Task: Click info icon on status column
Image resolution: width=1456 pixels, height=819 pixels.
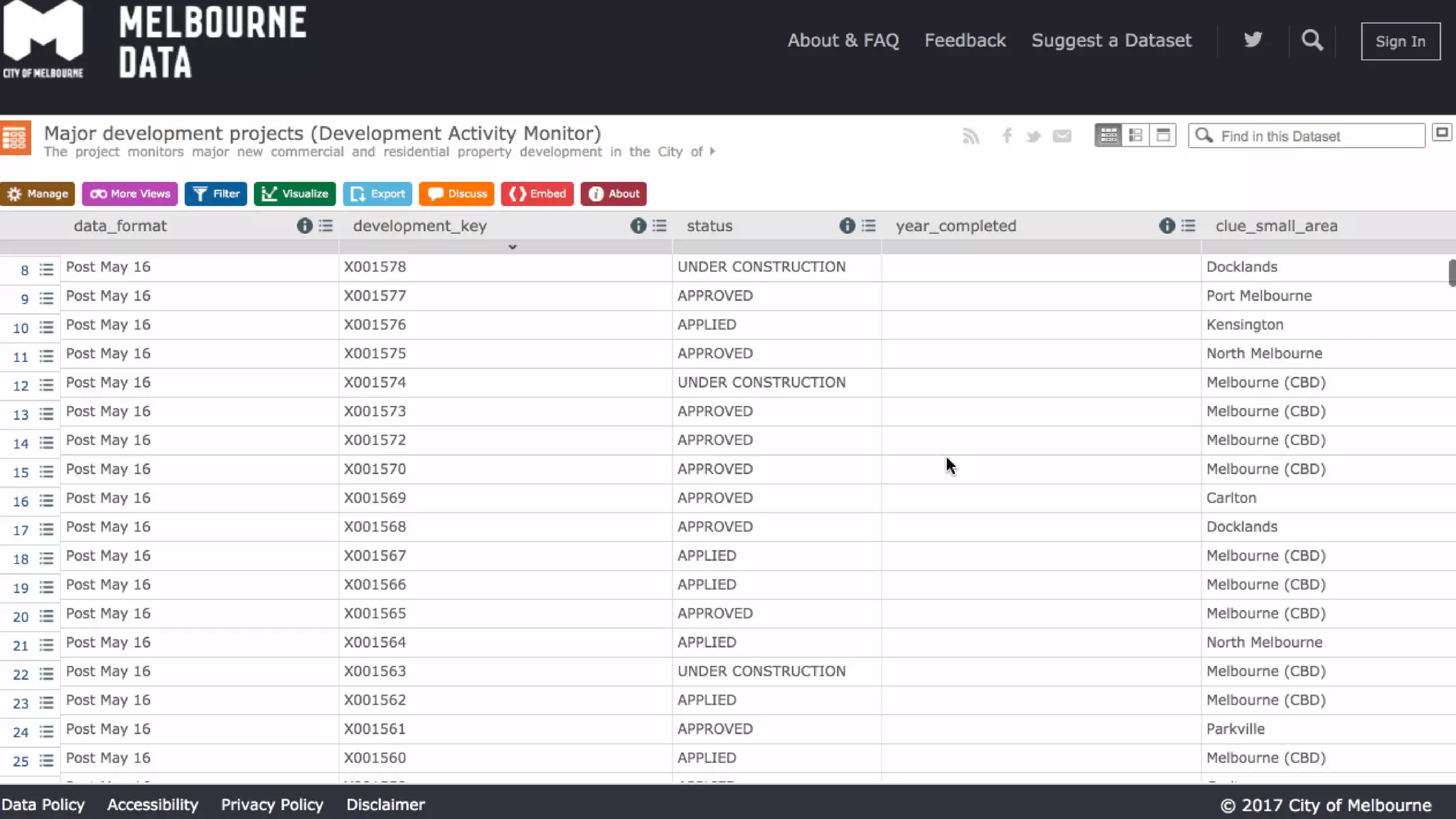Action: (x=847, y=226)
